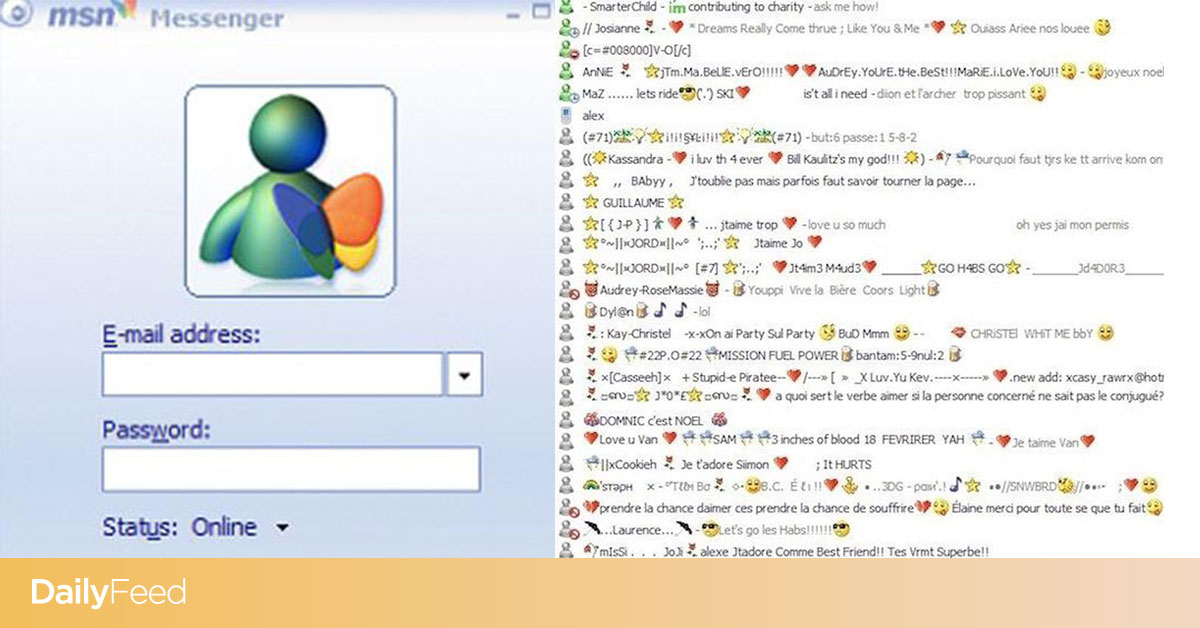This screenshot has height=628, width=1200.
Task: Click the 'Let's go les Habs' message
Action: click(774, 530)
